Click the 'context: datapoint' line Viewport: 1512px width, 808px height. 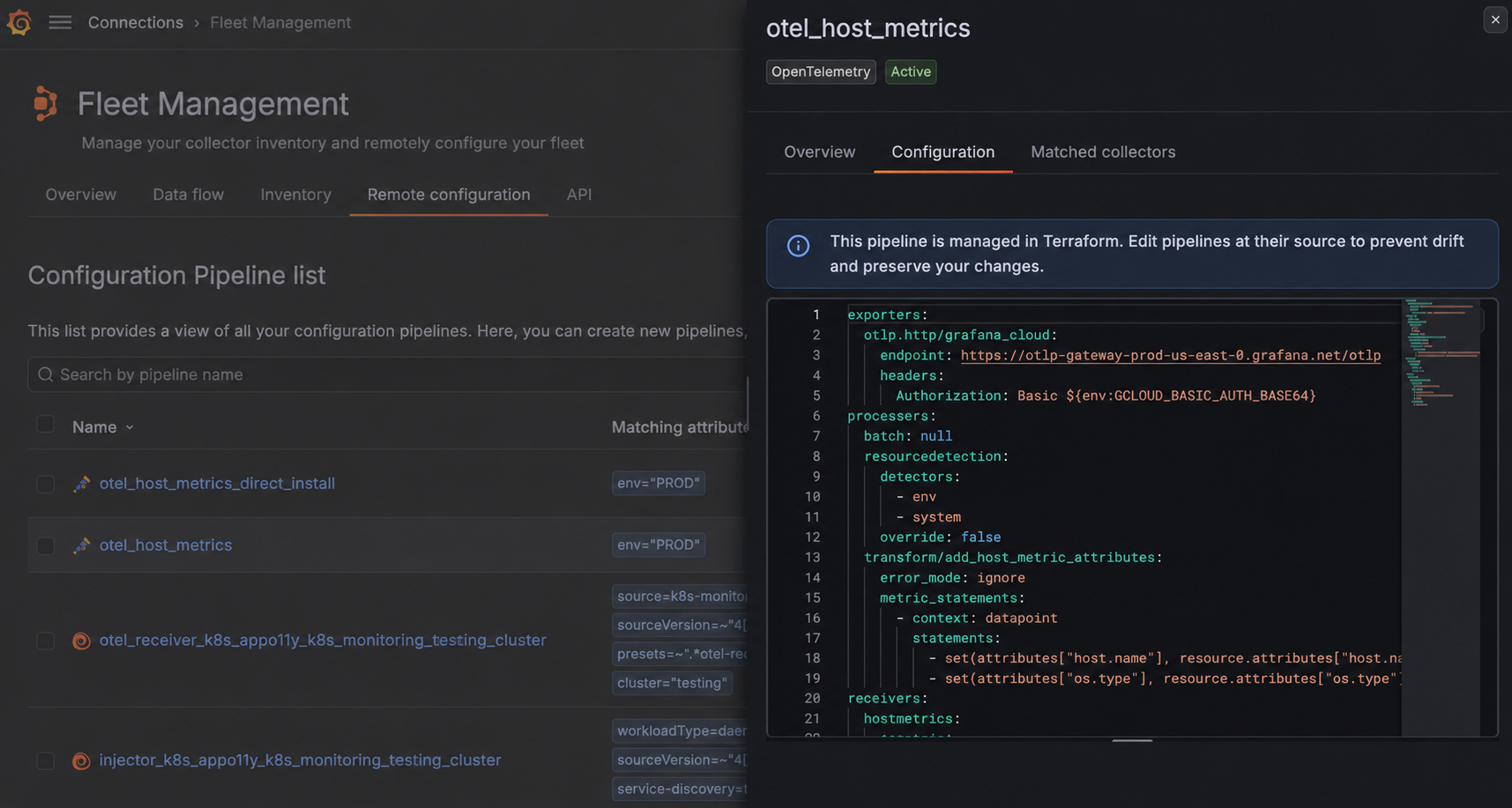977,619
